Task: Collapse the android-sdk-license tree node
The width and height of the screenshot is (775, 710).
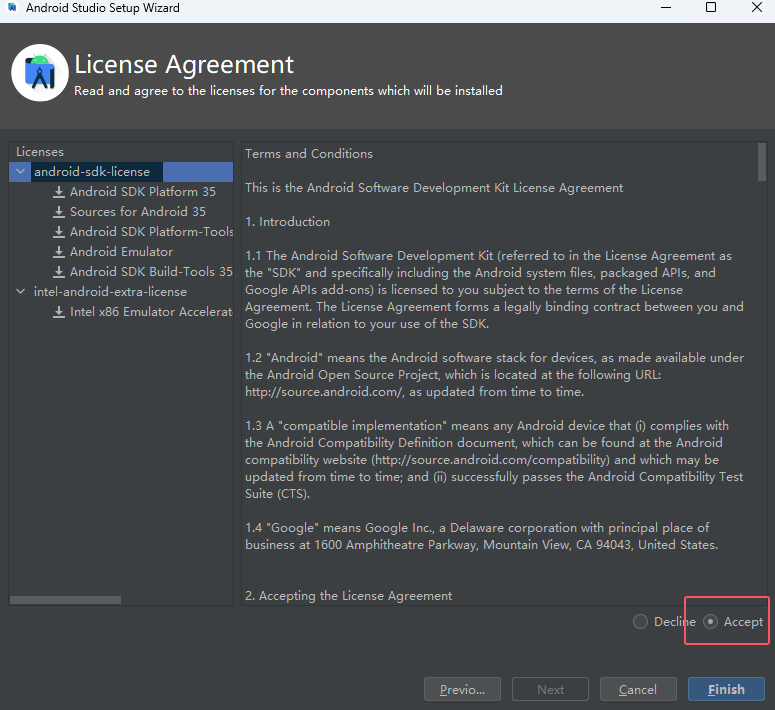Action: 20,172
